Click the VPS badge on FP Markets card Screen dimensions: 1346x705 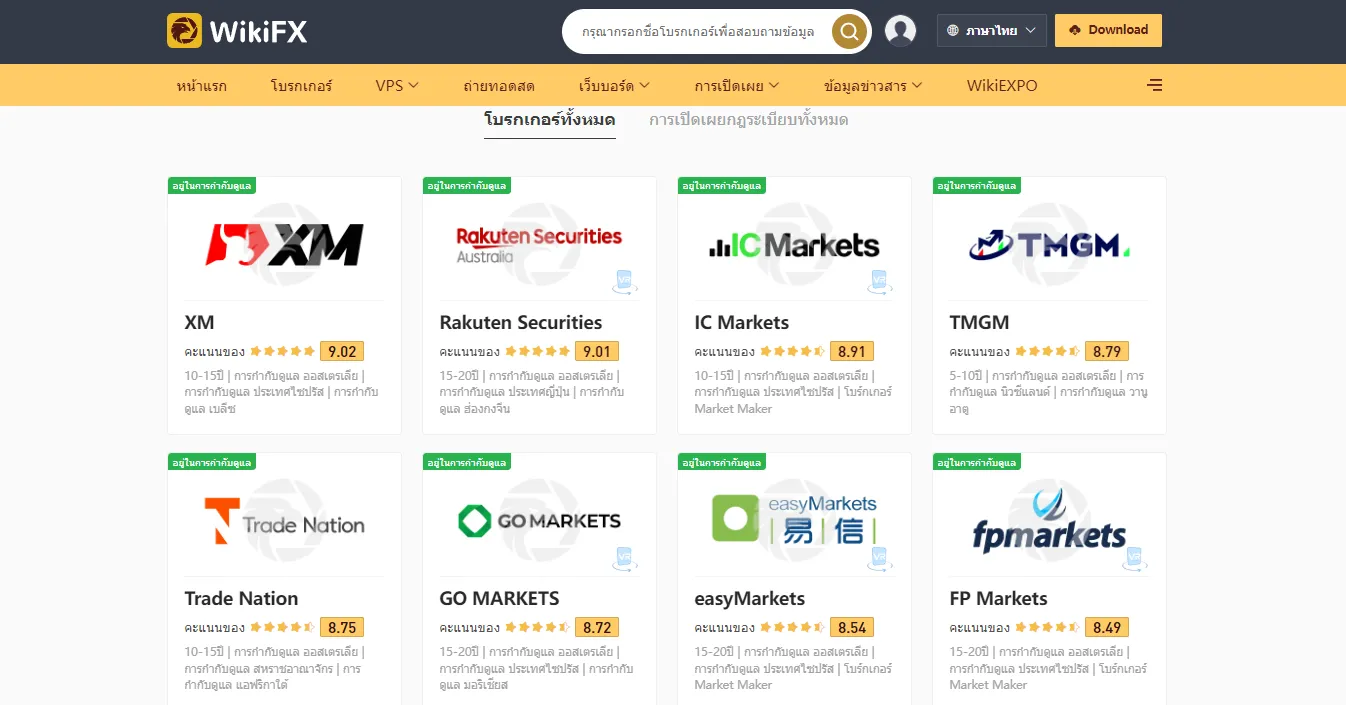pyautogui.click(x=1135, y=558)
